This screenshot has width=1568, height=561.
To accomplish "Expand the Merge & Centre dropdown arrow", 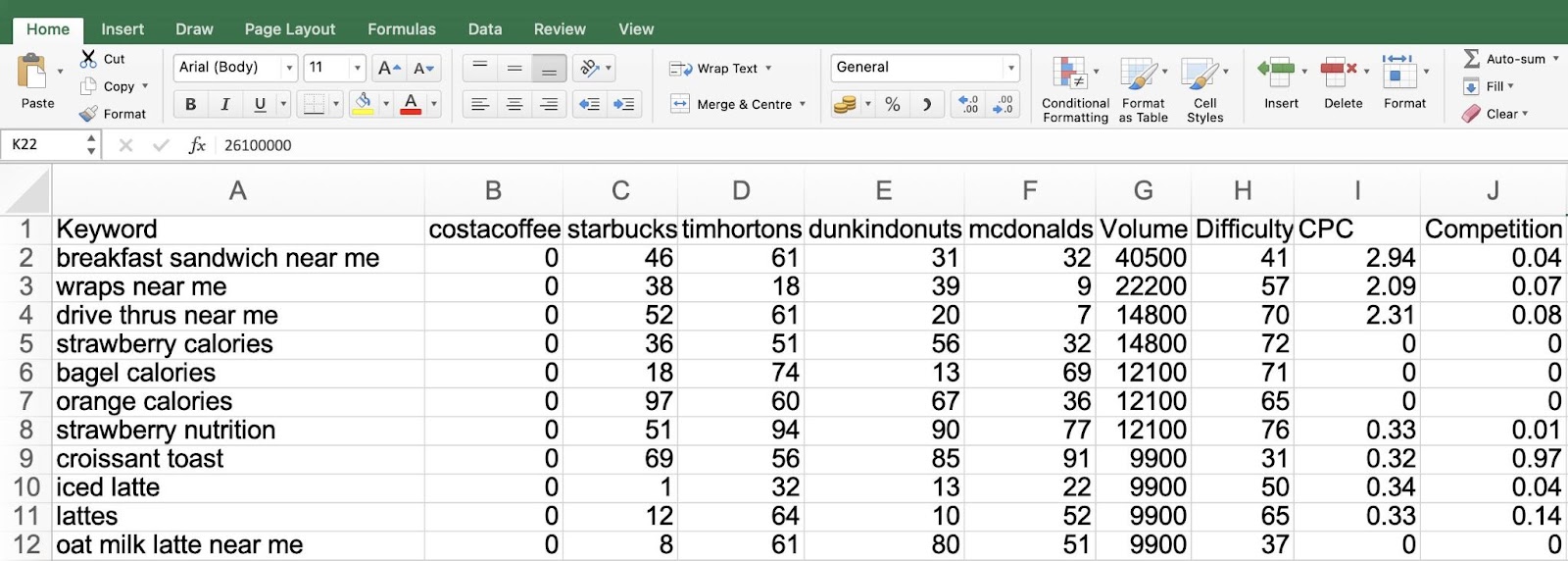I will (803, 104).
